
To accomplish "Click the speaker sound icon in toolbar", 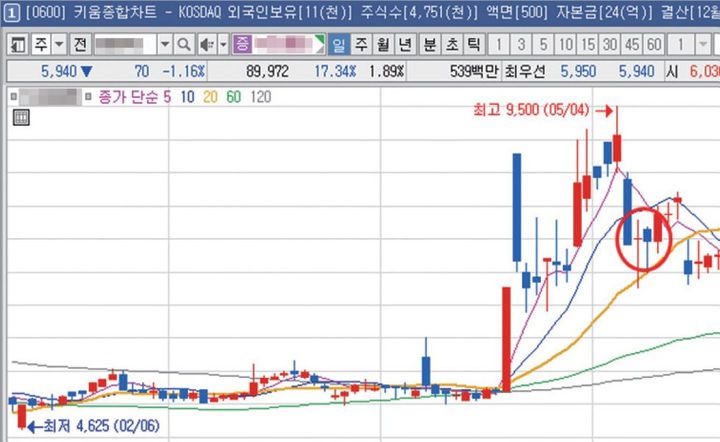I will (x=205, y=45).
